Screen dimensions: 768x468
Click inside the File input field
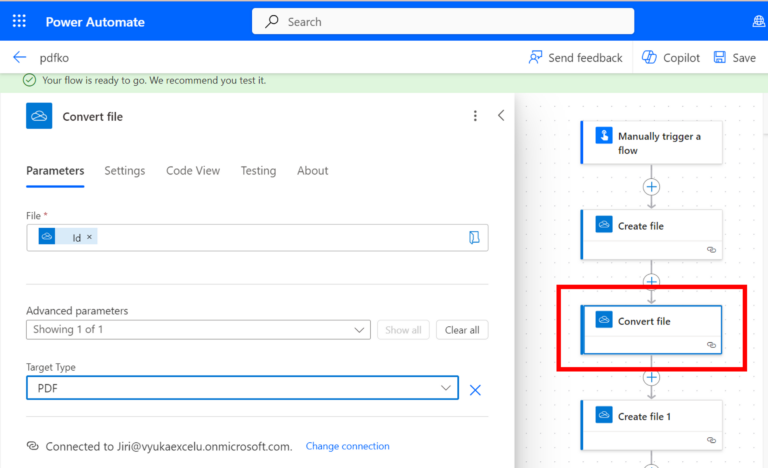257,238
